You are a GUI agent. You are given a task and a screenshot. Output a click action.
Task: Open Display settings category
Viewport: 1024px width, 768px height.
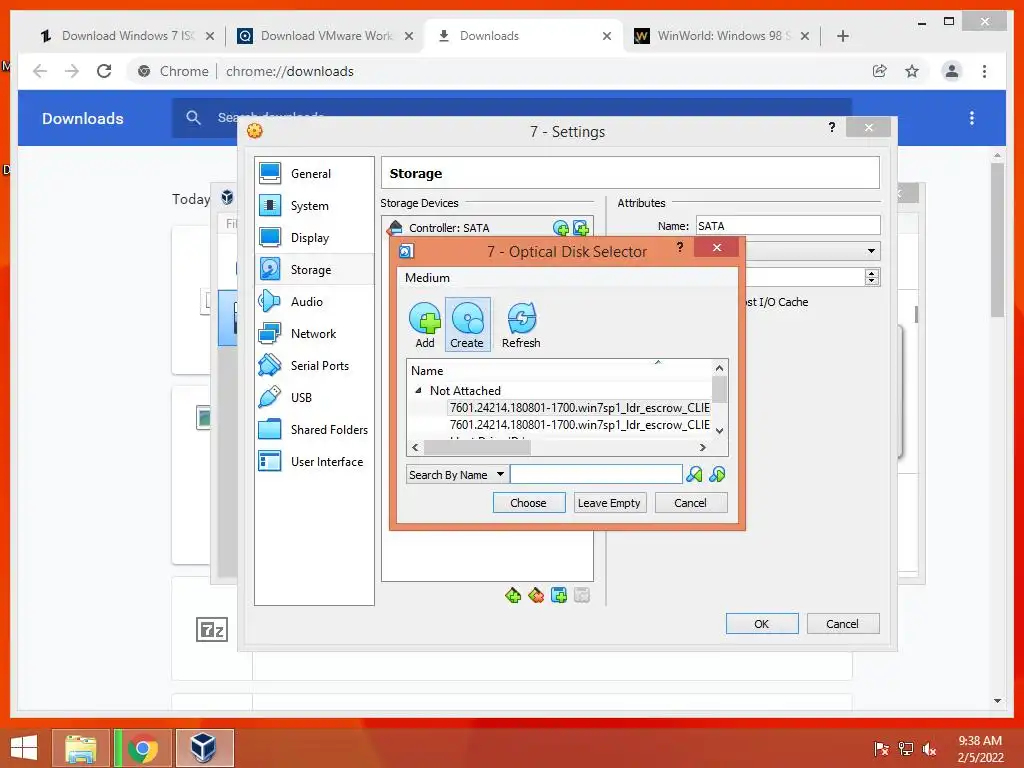click(314, 238)
